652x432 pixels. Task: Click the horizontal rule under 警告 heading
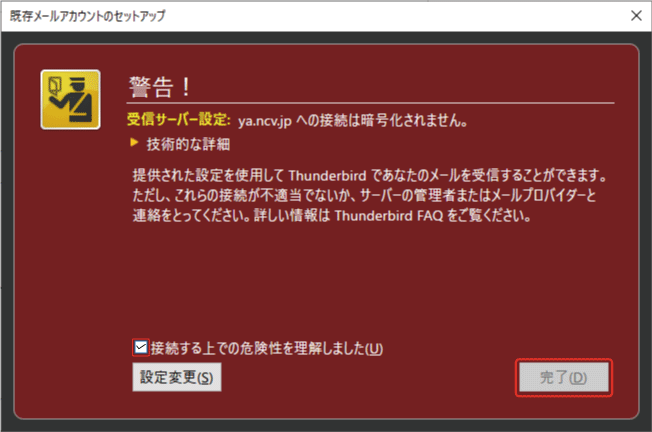[370, 102]
